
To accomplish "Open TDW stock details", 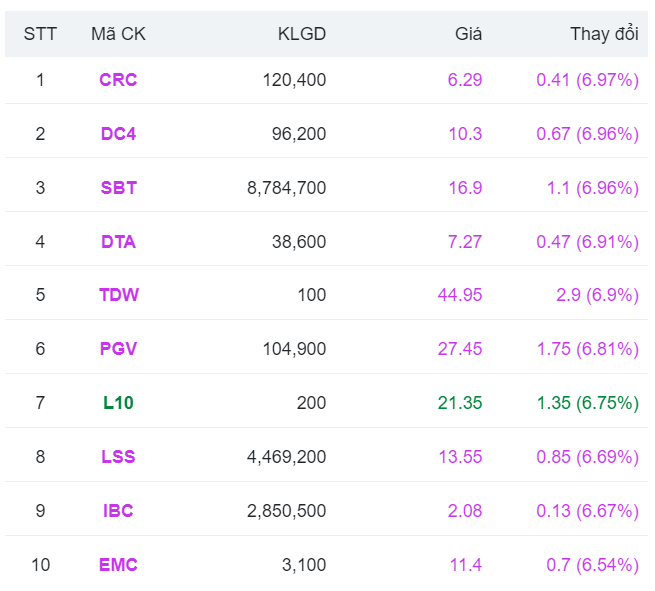I will pos(118,295).
